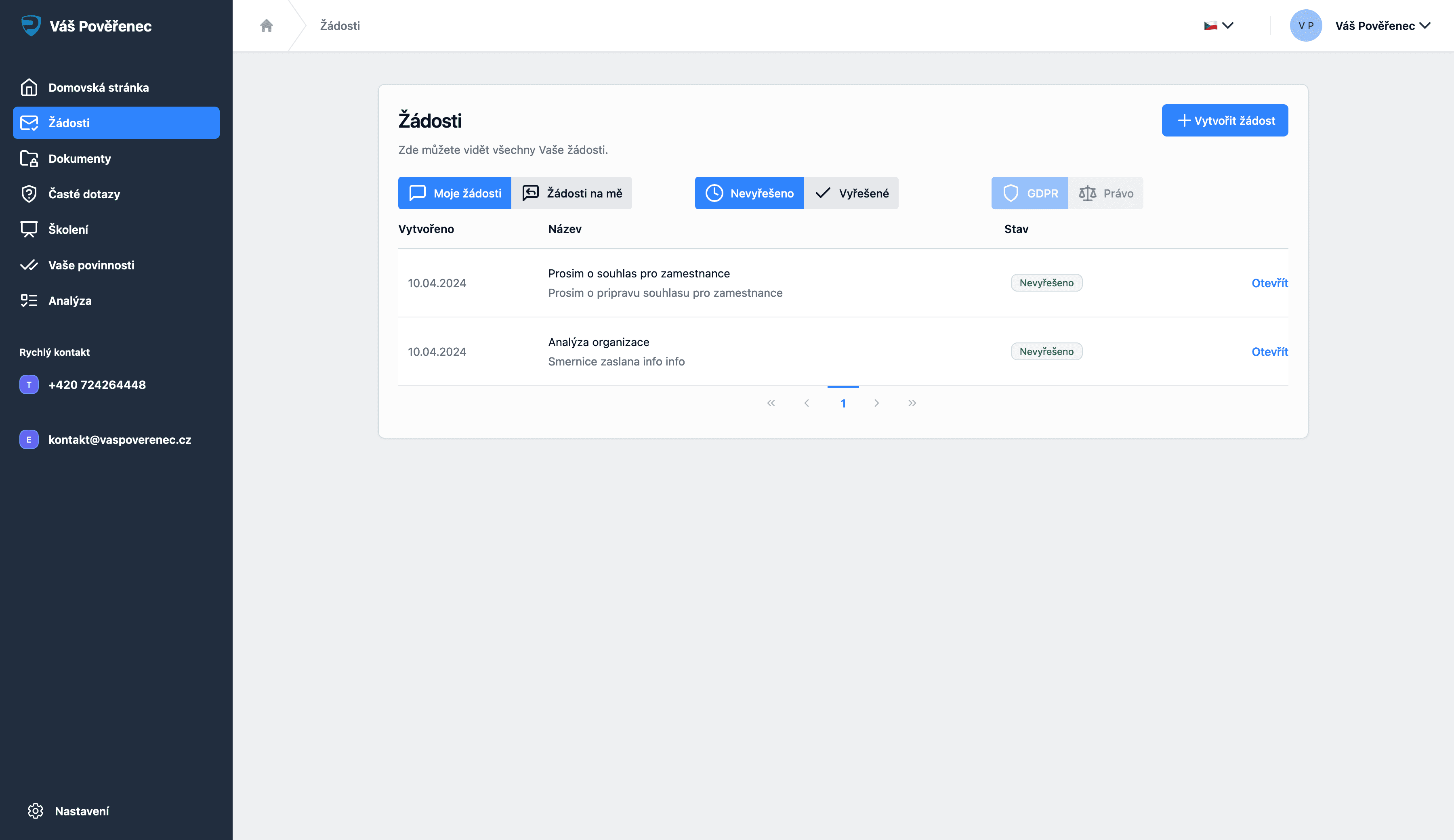1454x840 pixels.
Task: Toggle the Vyřešené status filter
Action: [851, 193]
